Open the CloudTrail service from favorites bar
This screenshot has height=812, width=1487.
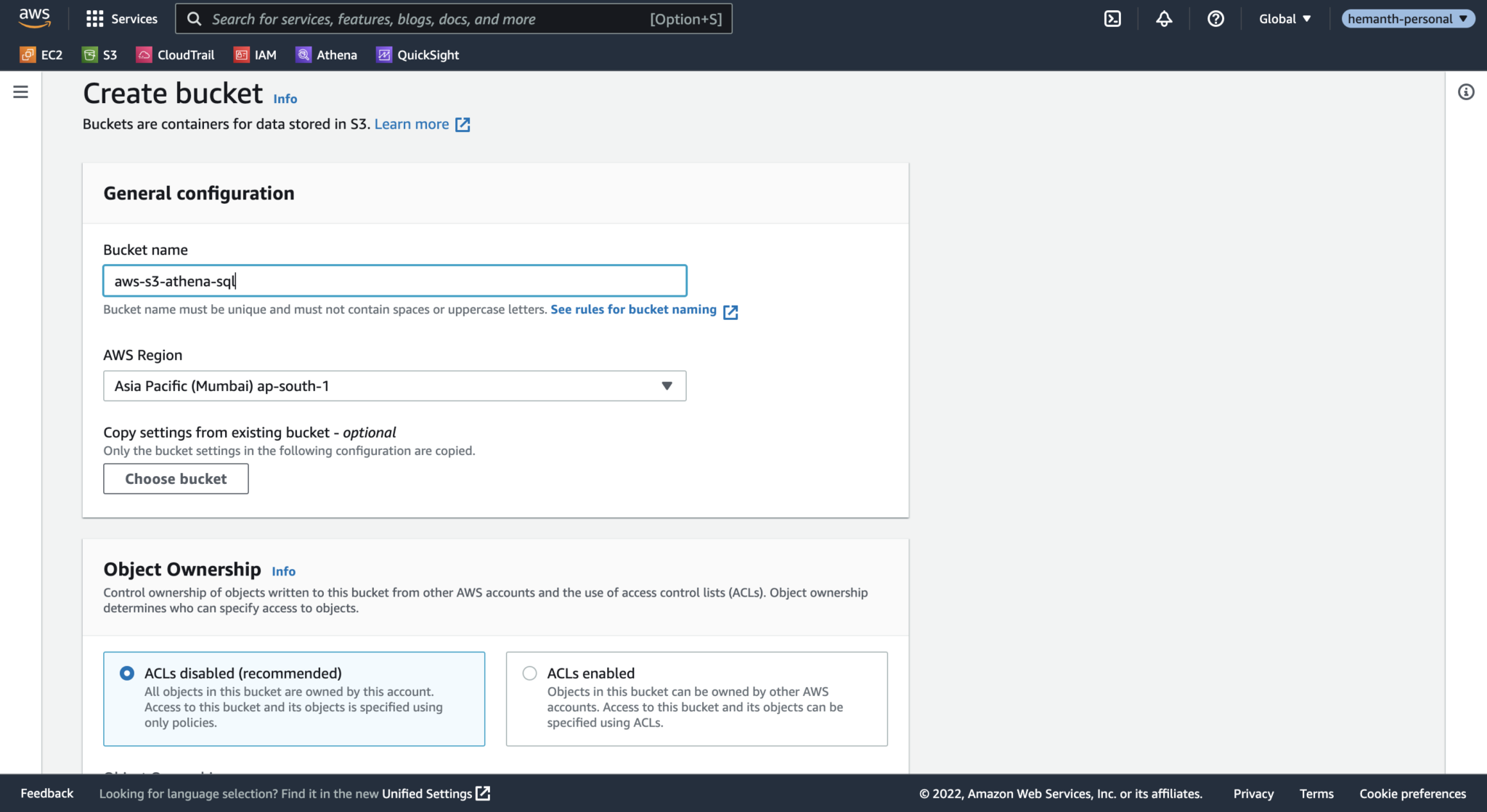(175, 54)
